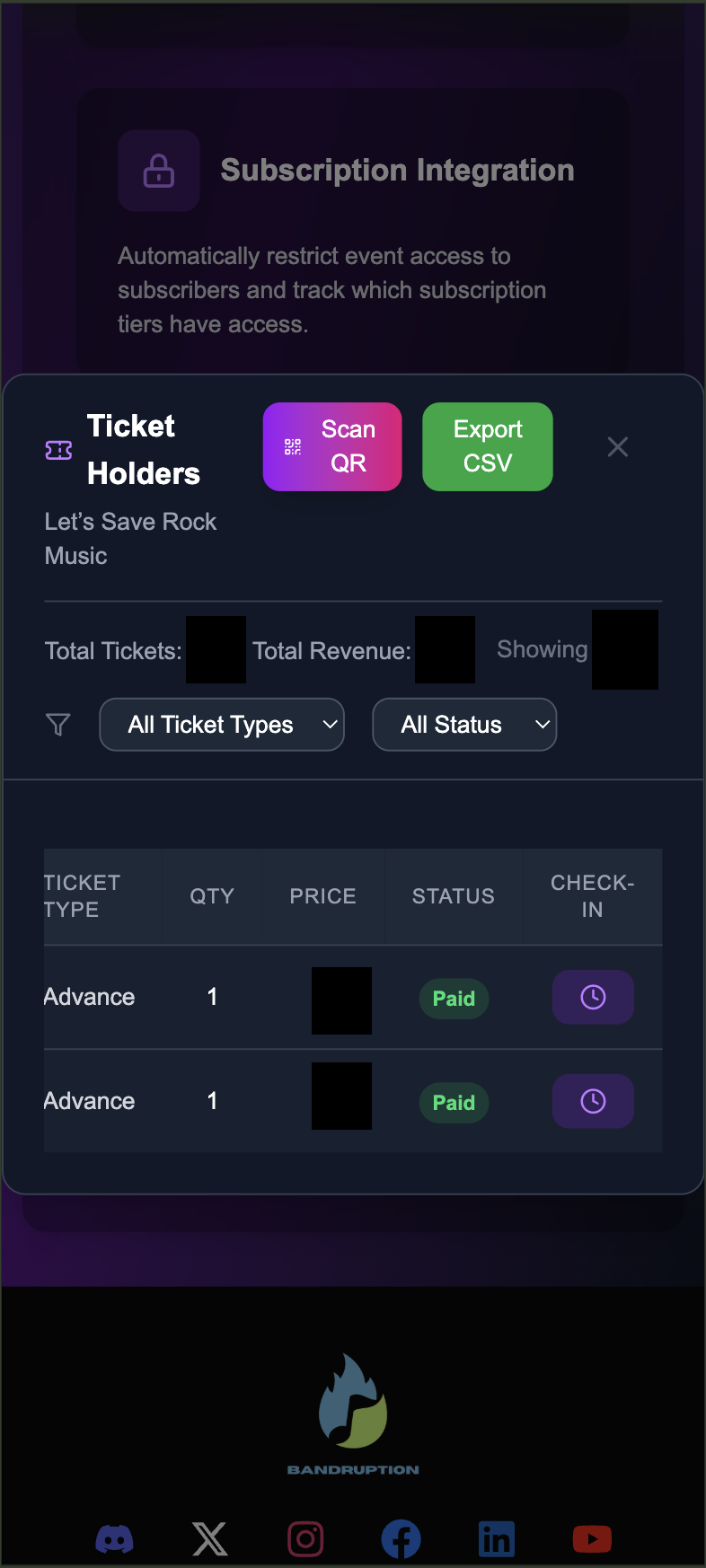The image size is (706, 1568).
Task: Close the Ticket Holders dialog
Action: coord(618,446)
